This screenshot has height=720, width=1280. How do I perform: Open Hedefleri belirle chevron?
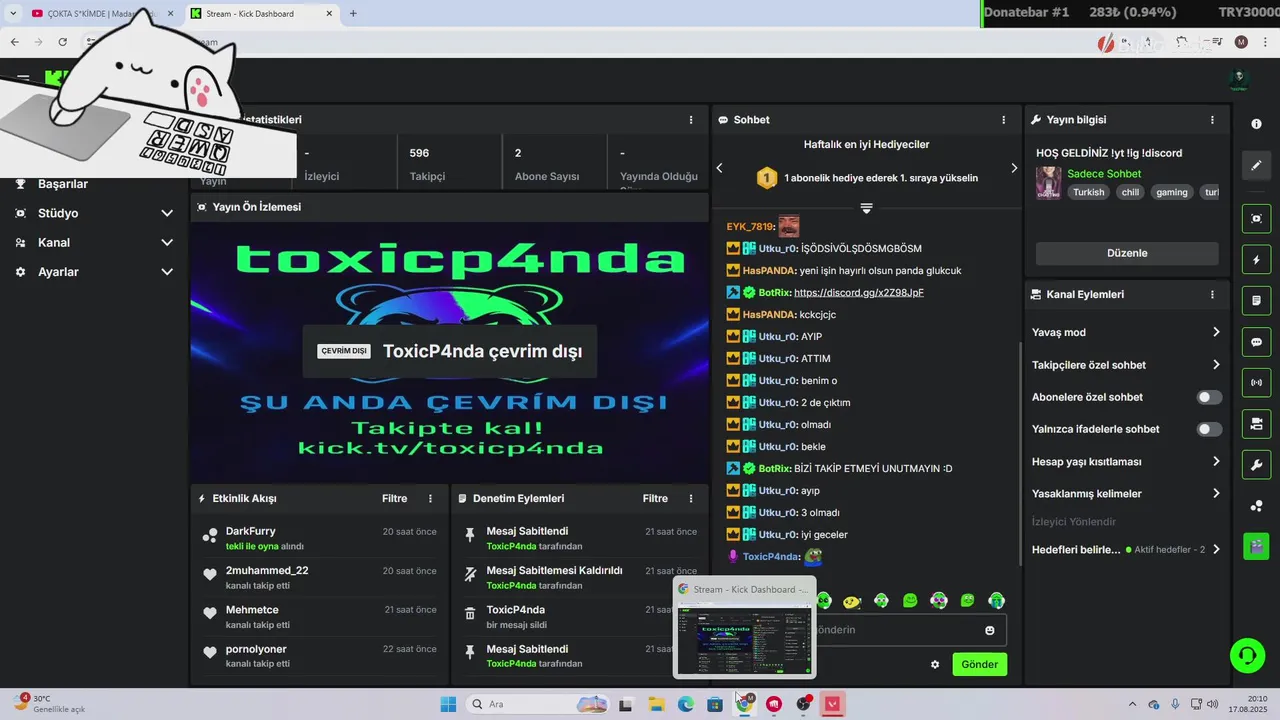tap(1216, 549)
